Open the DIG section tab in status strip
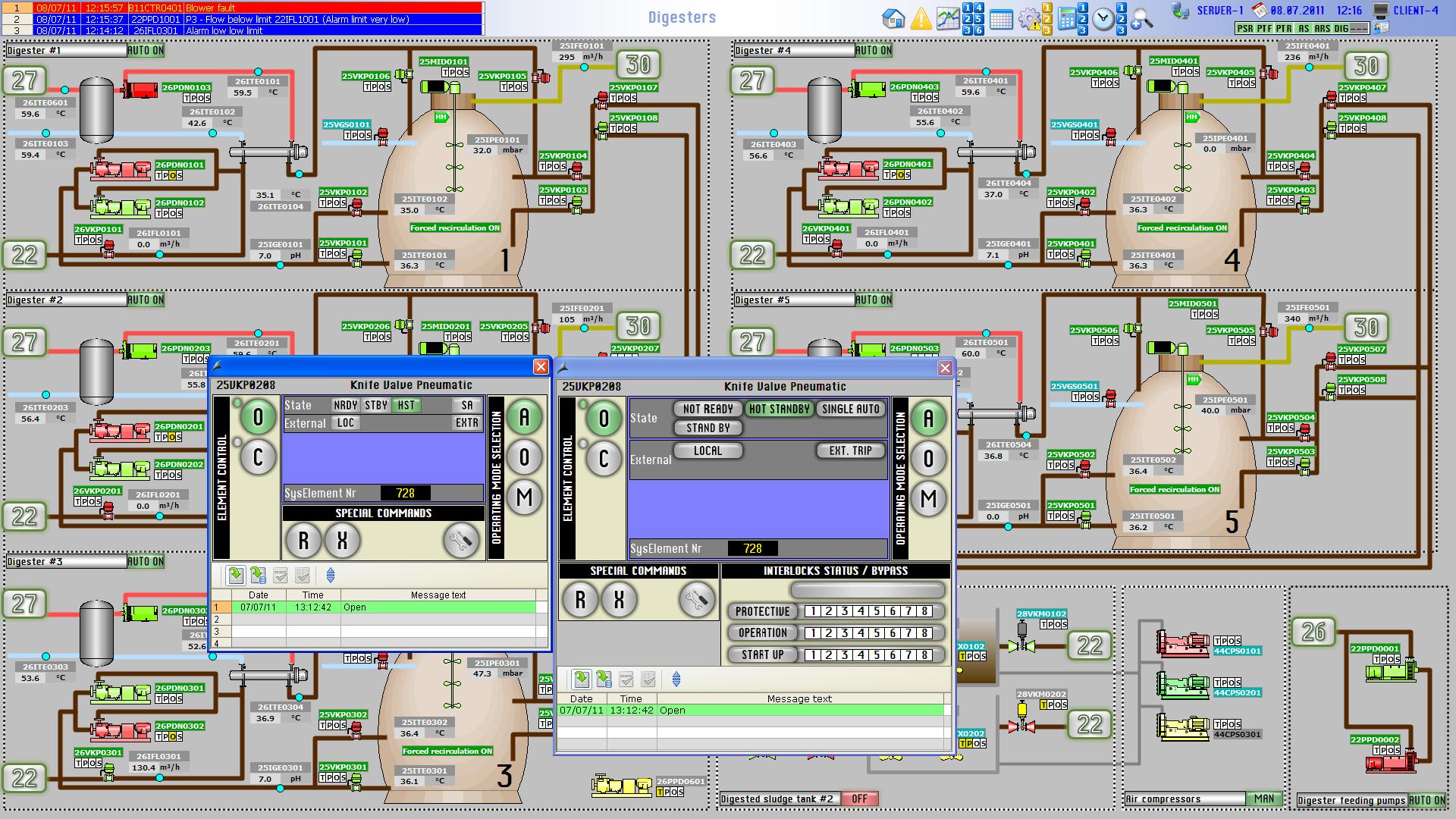The image size is (1456, 819). (1341, 28)
